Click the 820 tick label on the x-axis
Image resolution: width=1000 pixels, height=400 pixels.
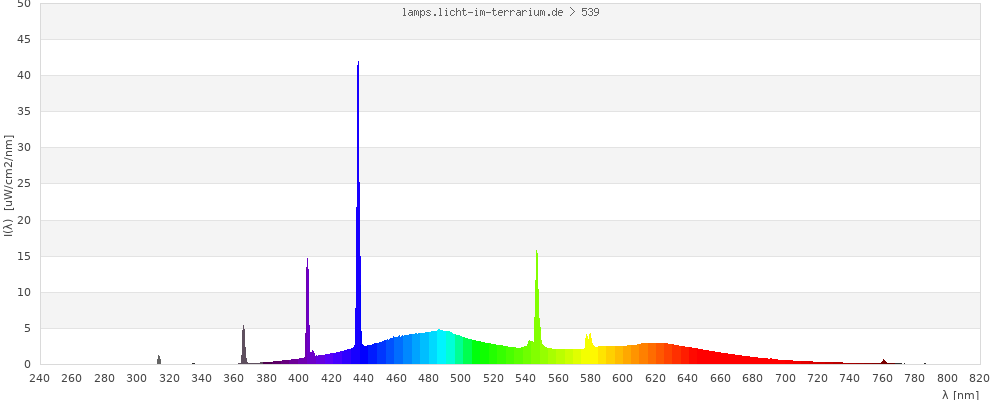point(980,378)
